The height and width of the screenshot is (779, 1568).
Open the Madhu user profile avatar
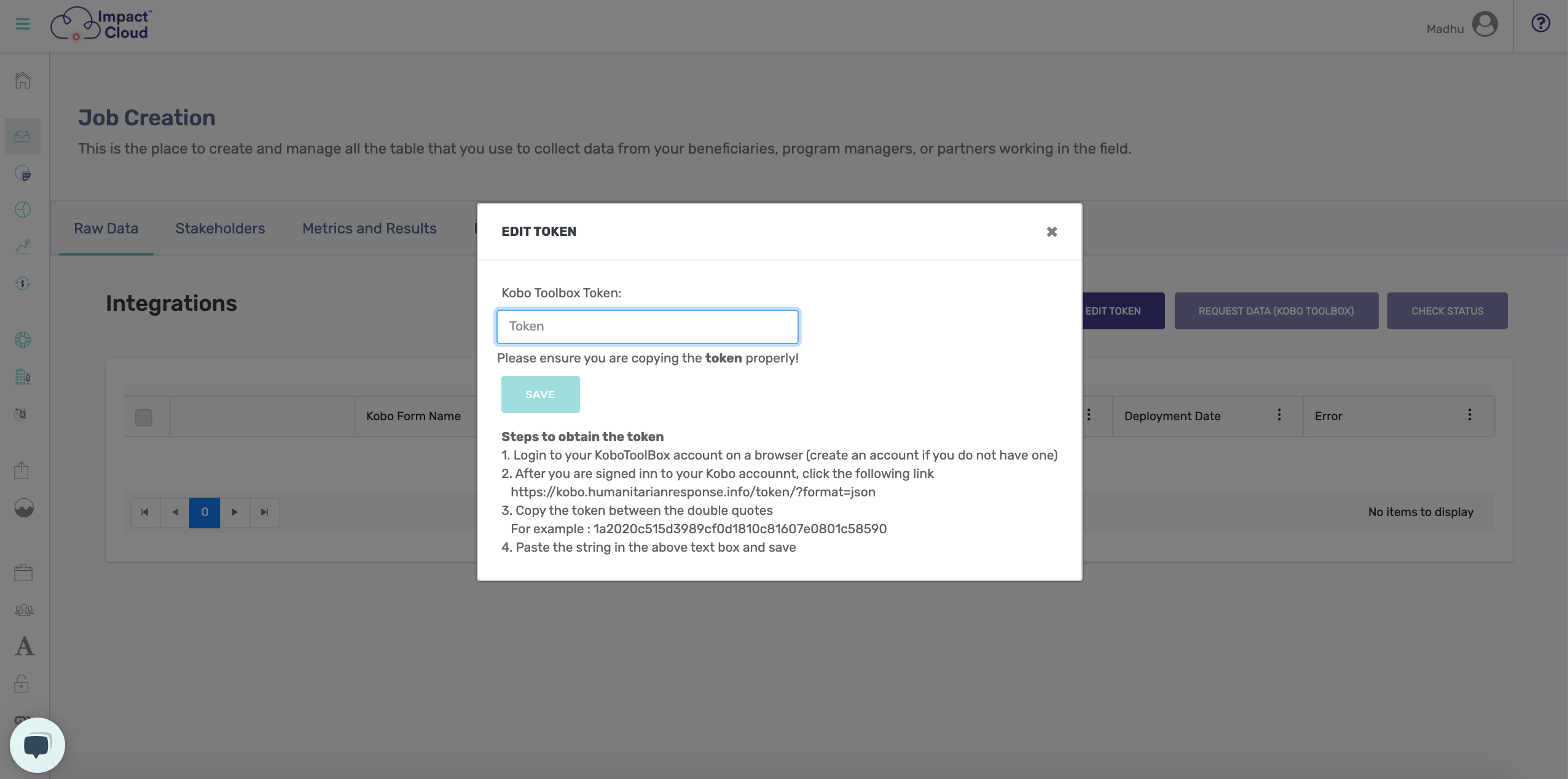(x=1485, y=25)
